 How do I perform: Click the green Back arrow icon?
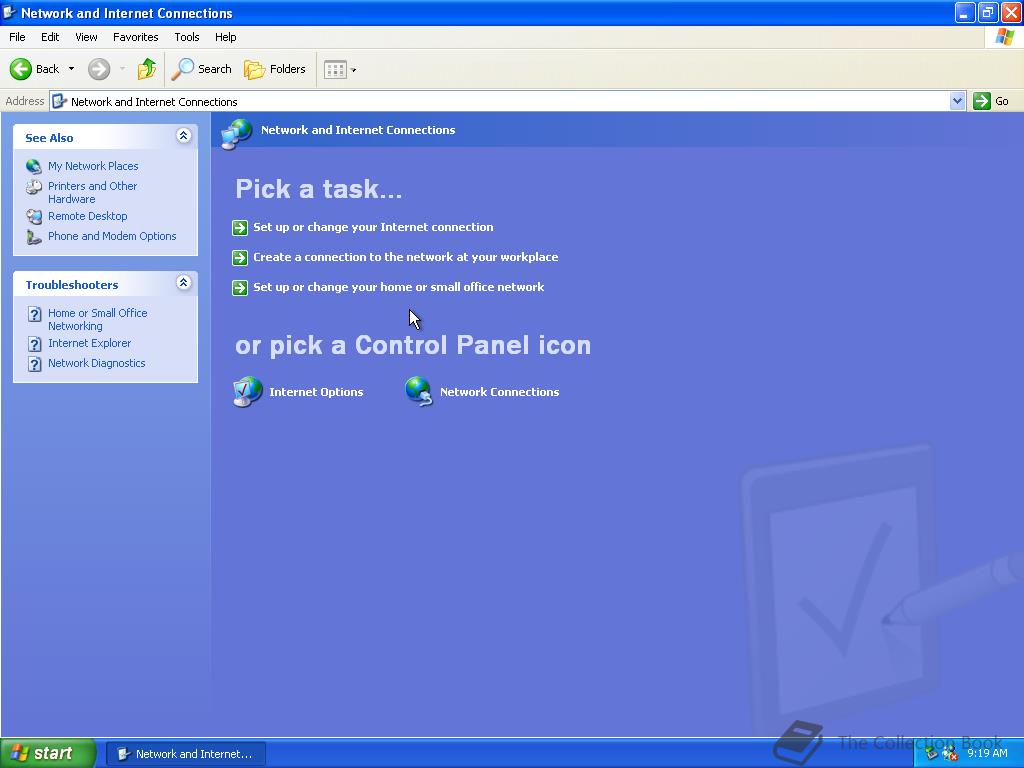[21, 69]
